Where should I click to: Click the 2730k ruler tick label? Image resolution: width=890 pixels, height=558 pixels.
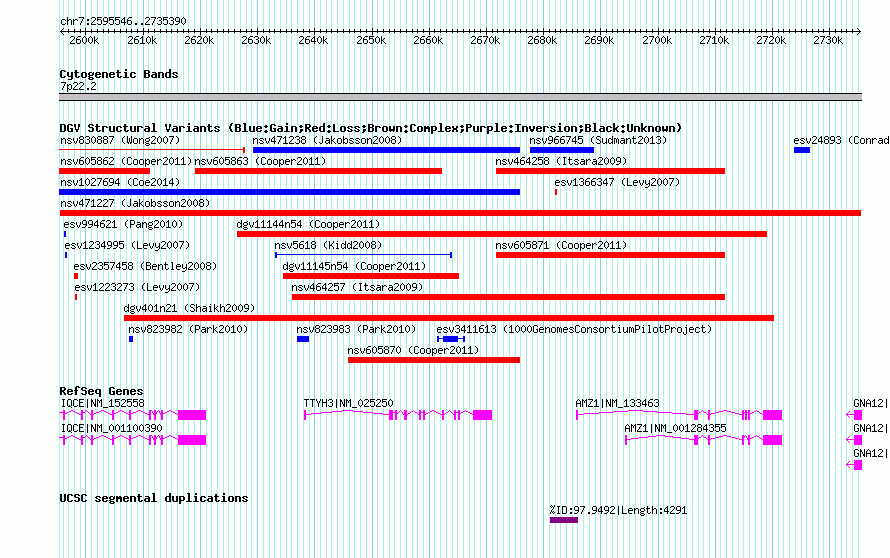coord(828,41)
